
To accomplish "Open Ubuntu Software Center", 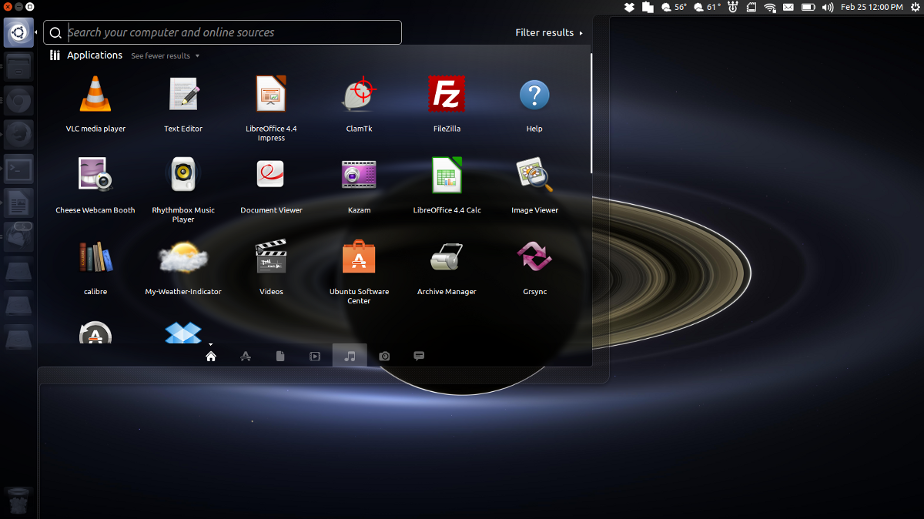I will click(x=359, y=270).
